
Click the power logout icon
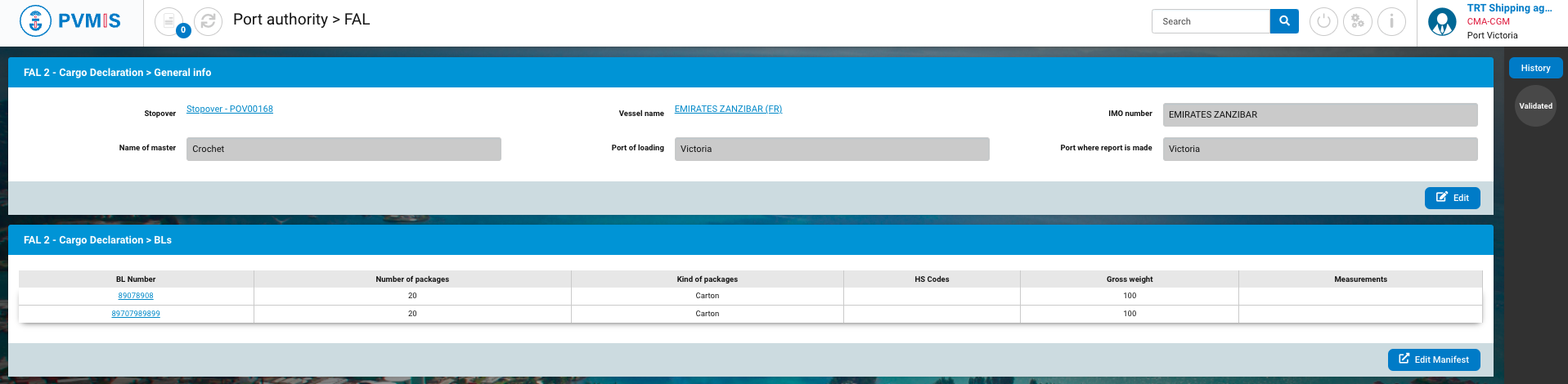click(x=1323, y=21)
